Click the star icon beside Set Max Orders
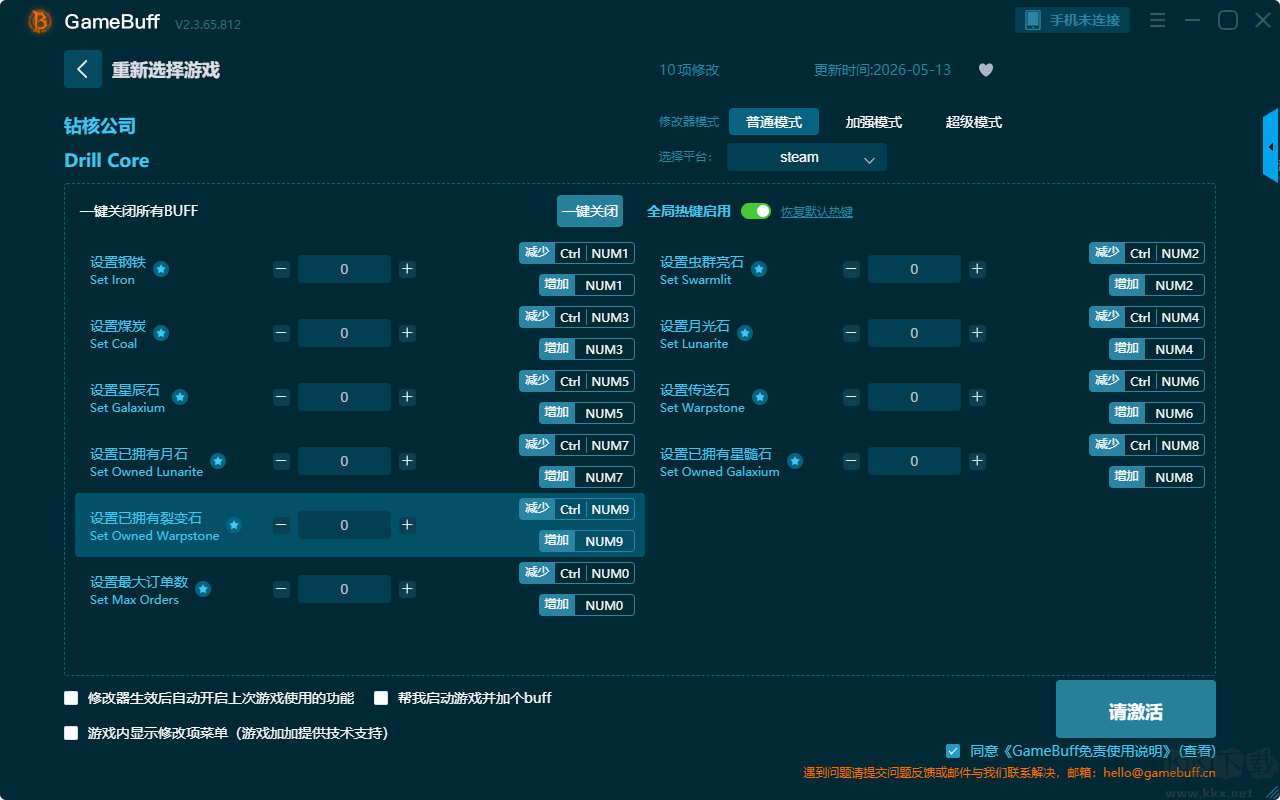The width and height of the screenshot is (1280, 800). (x=203, y=589)
